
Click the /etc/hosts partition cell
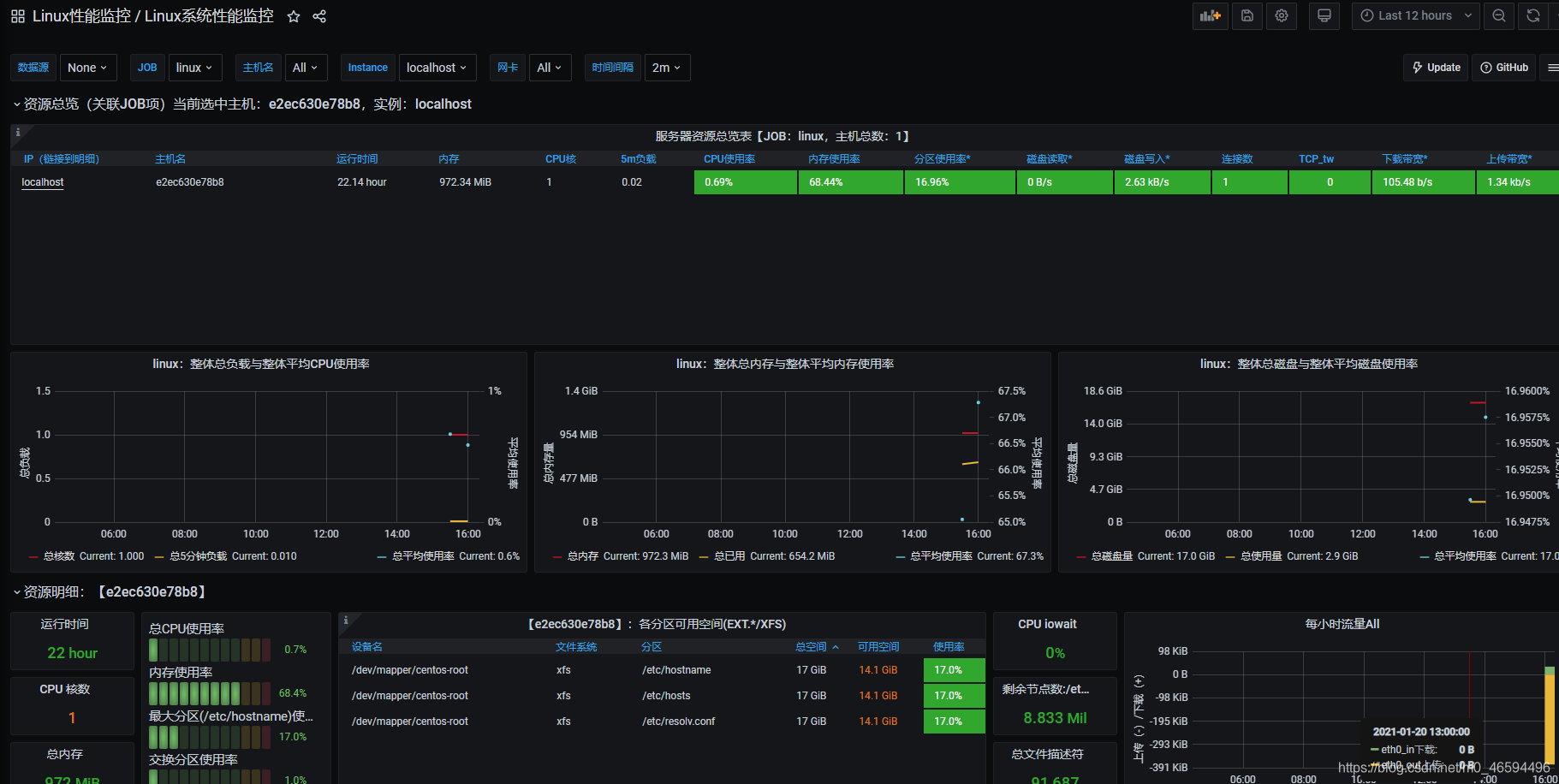666,696
